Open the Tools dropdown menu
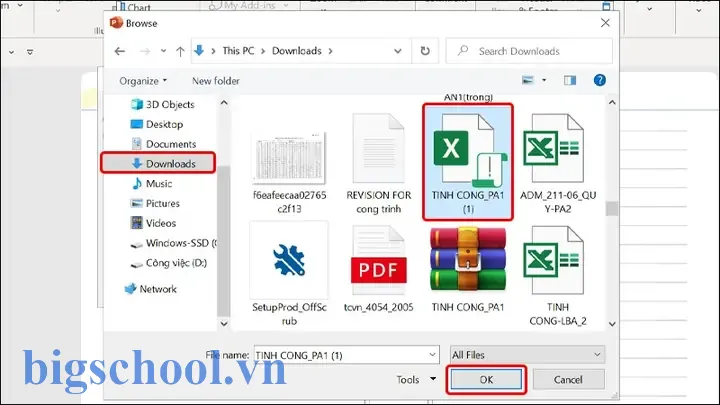The height and width of the screenshot is (405, 720). pos(416,380)
